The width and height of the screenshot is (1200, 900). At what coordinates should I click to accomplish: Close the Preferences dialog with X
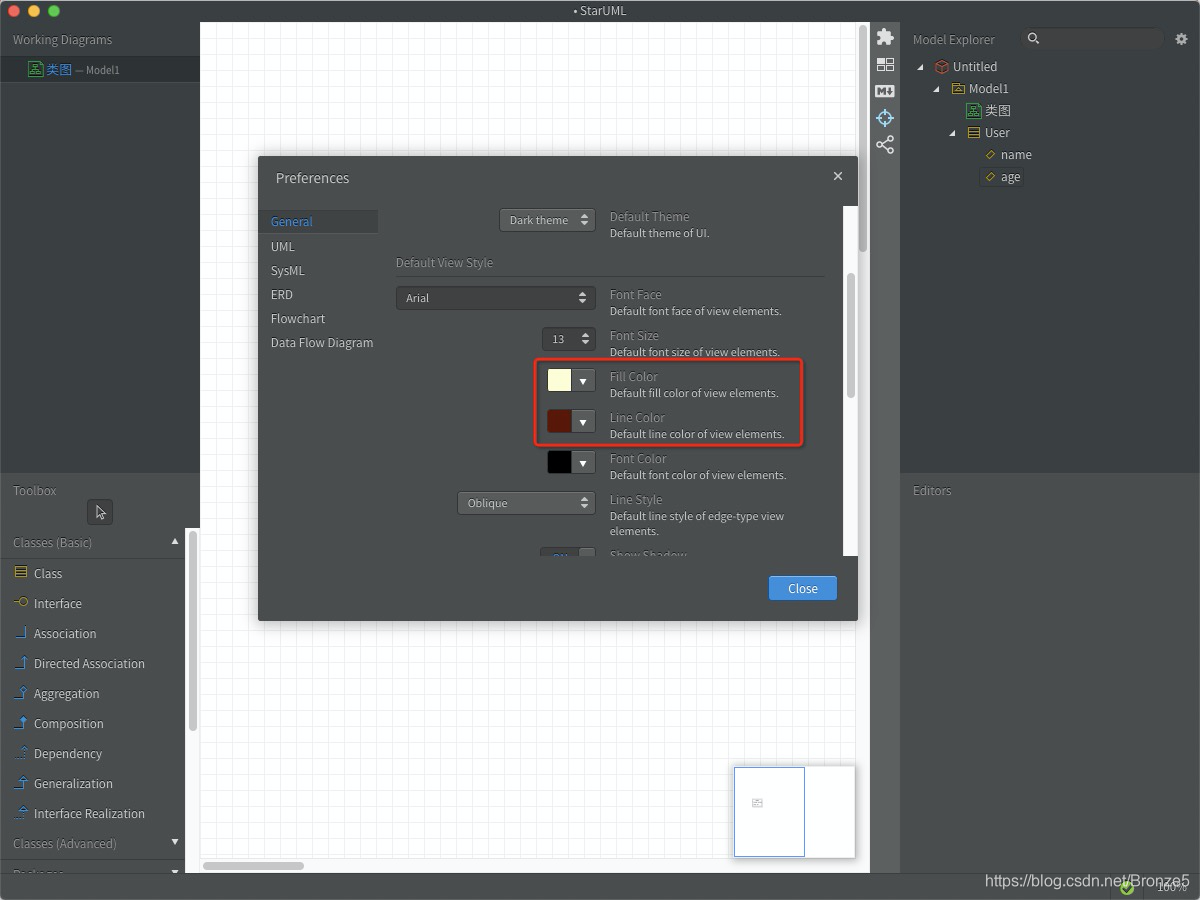tap(838, 176)
